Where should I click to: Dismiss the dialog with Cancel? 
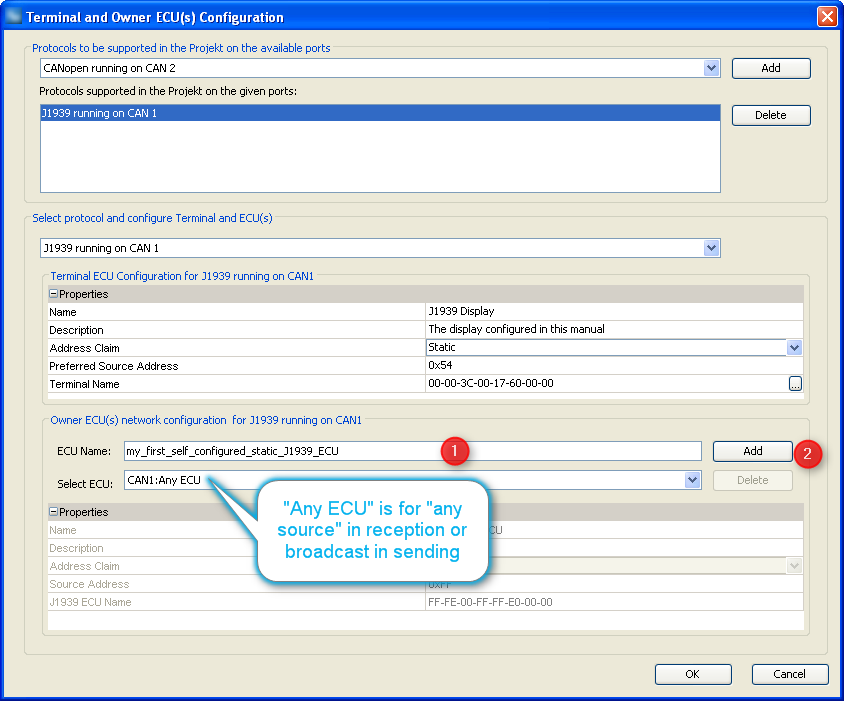(x=789, y=674)
